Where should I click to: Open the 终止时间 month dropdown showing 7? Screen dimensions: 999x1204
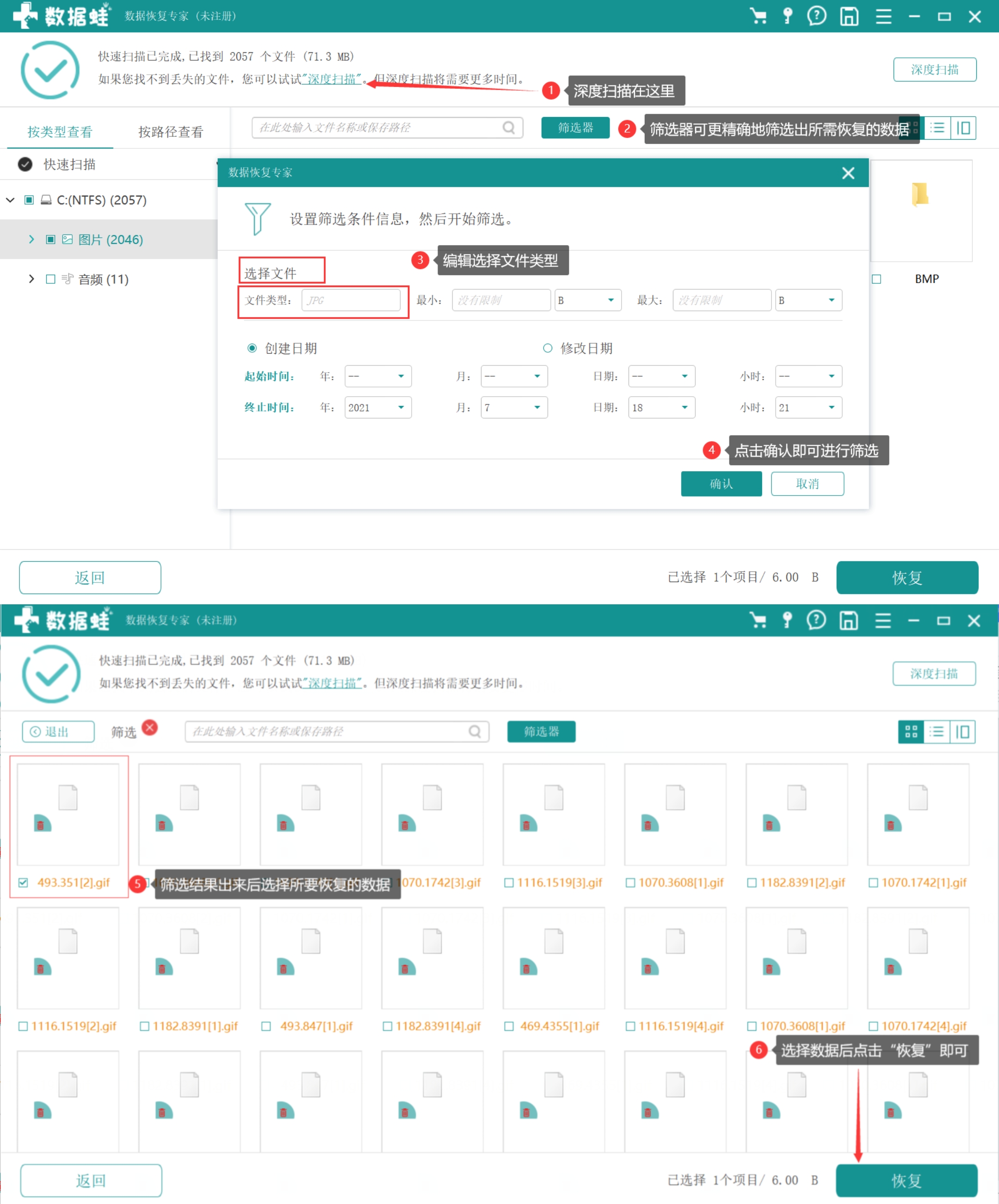(514, 408)
